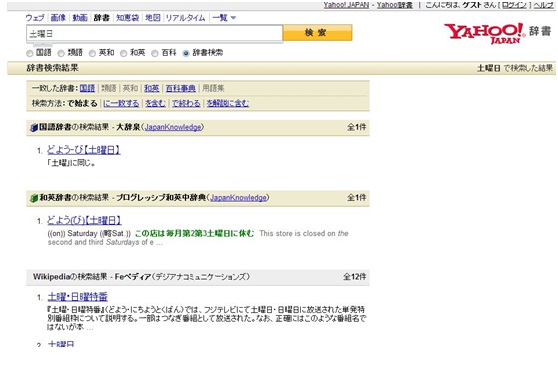Open the 辞書 search tab
Viewport: 558px width, 367px height.
[101, 17]
